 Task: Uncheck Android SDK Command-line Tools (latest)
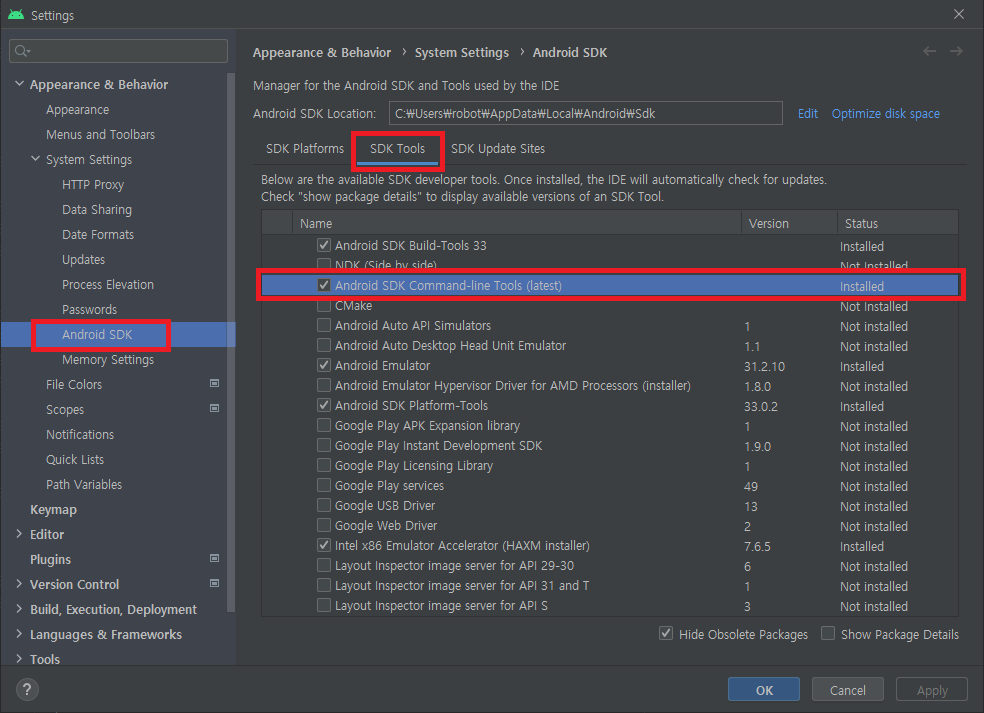coord(324,285)
